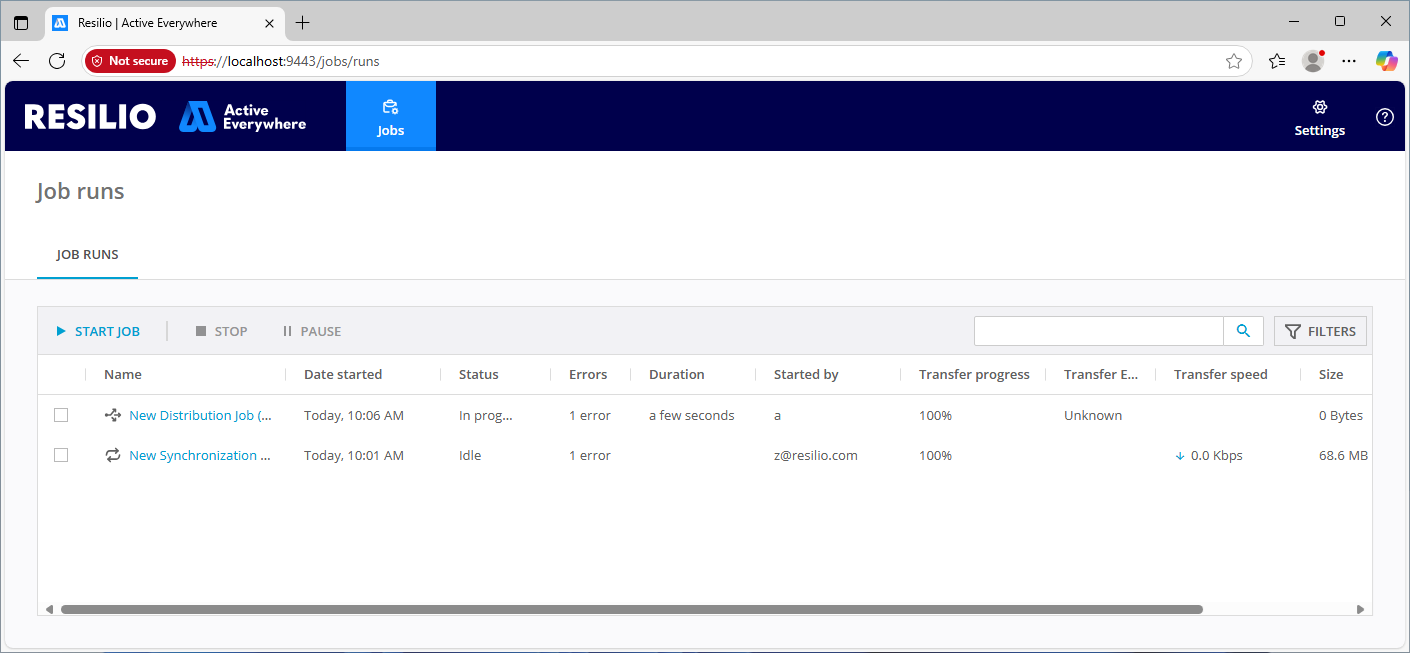Open the Settings gear in header
Viewport: 1410px width, 653px height.
click(1319, 117)
